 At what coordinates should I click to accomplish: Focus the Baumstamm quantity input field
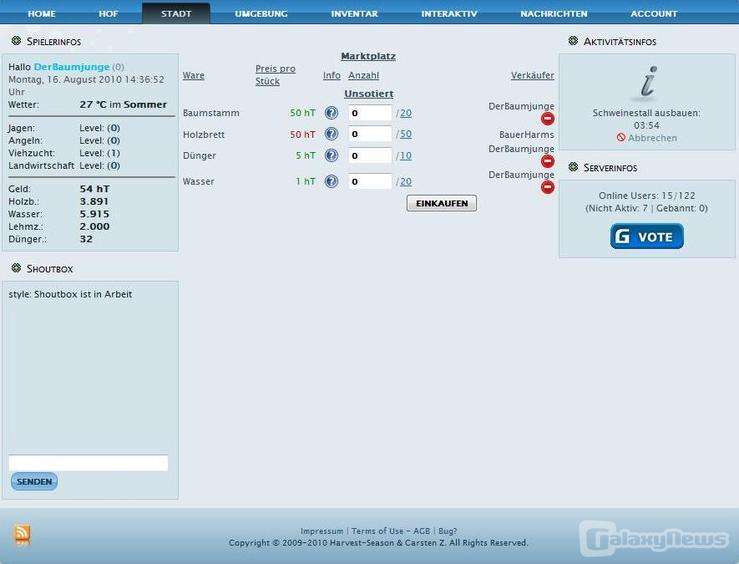pyautogui.click(x=370, y=113)
